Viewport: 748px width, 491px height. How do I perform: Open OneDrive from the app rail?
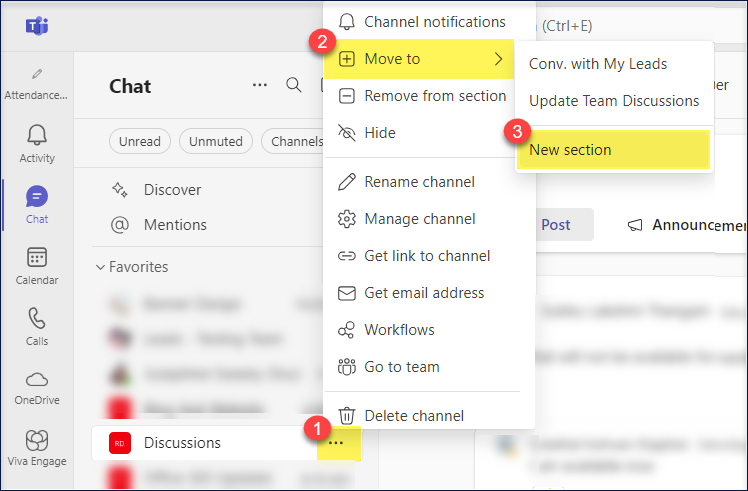pyautogui.click(x=36, y=387)
